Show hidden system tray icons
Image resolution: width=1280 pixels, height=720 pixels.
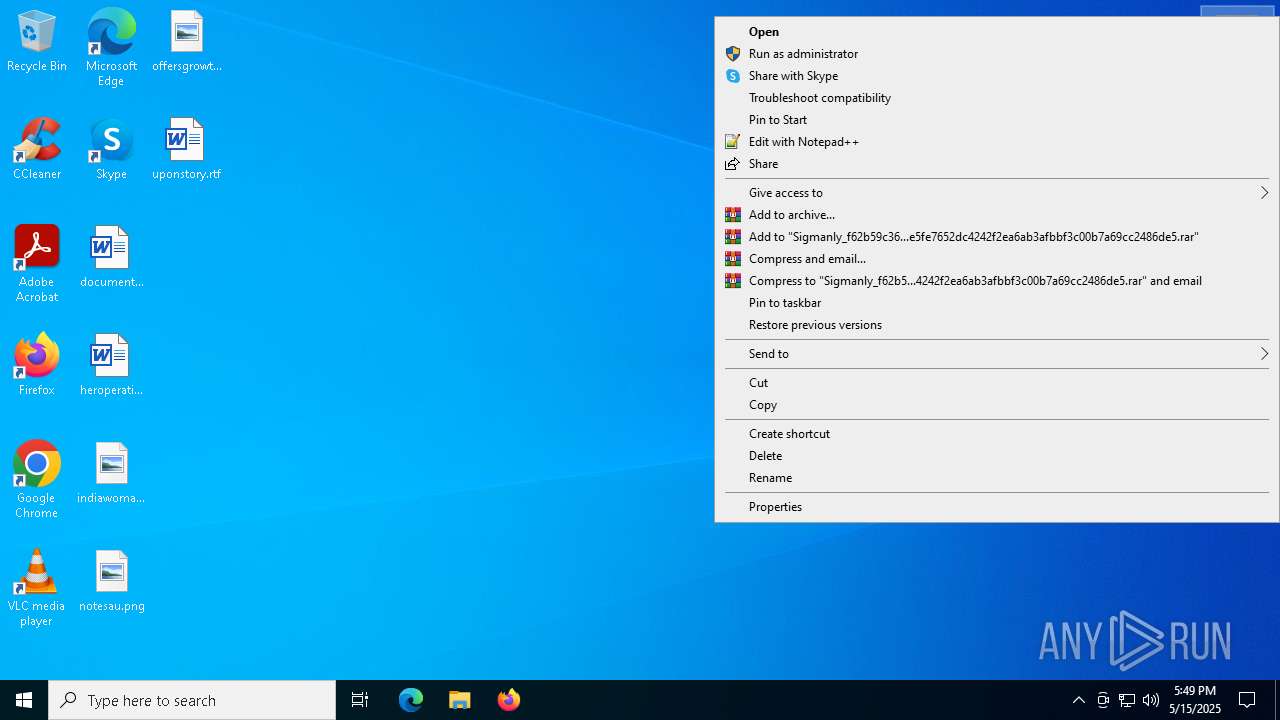click(x=1078, y=700)
